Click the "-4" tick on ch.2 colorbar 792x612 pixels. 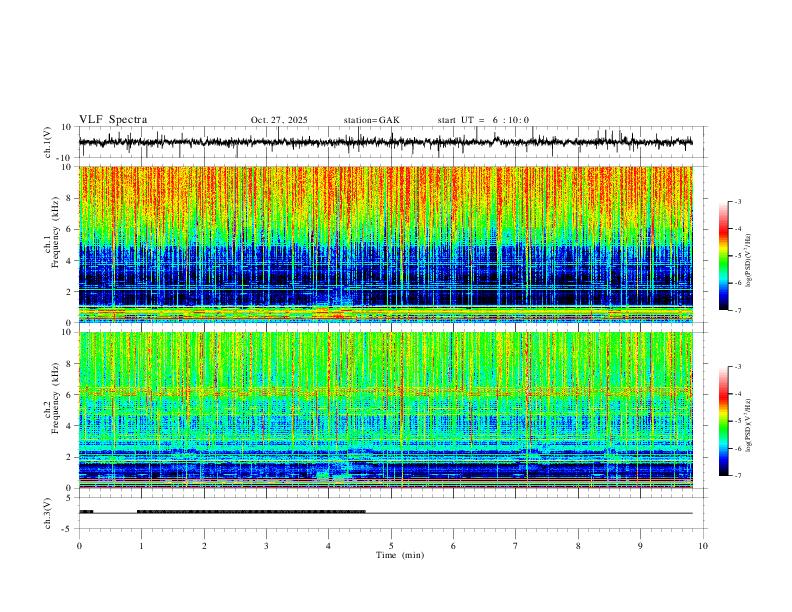coord(737,394)
